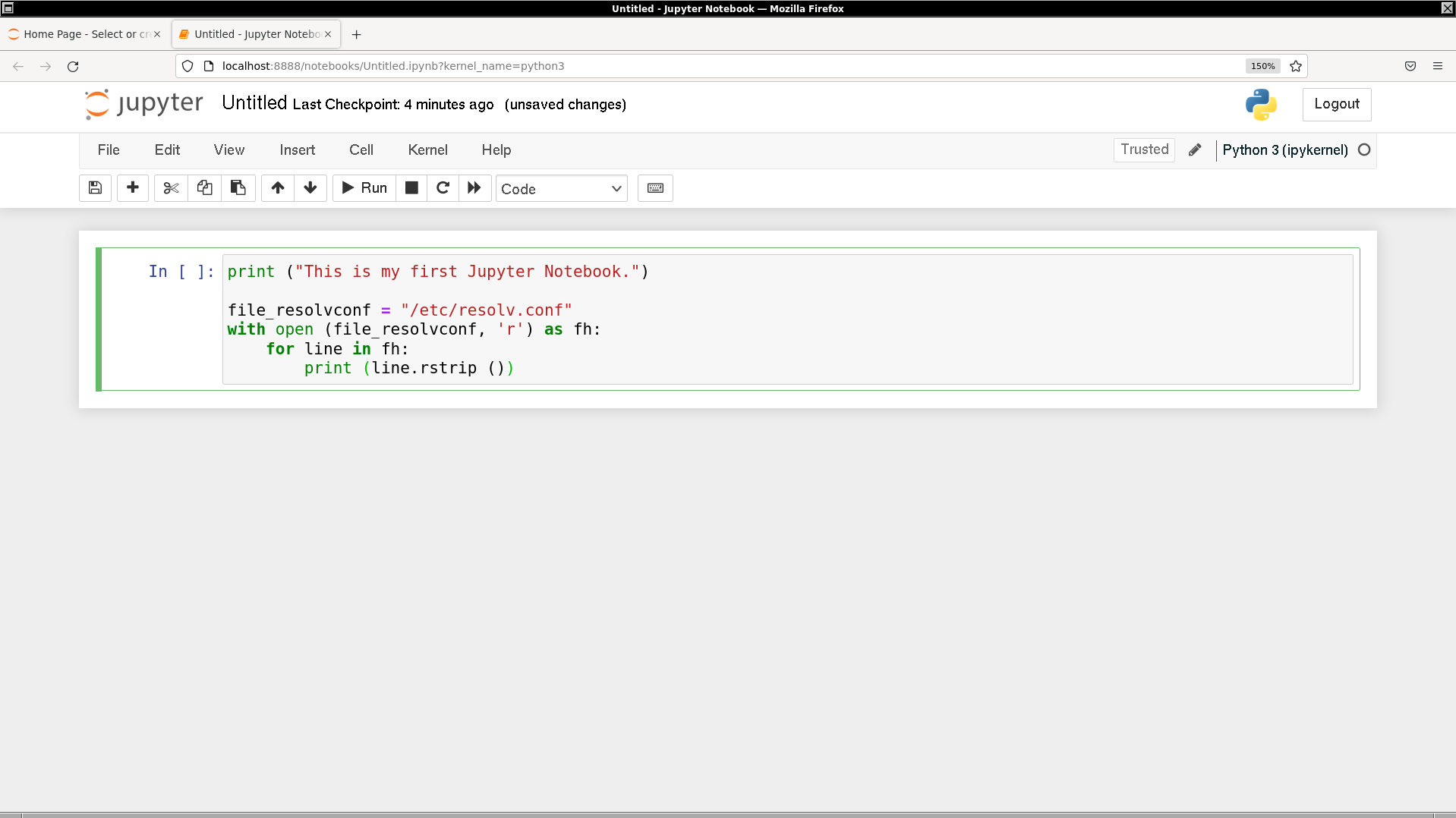
Task: Click the Logout button
Action: (x=1336, y=104)
